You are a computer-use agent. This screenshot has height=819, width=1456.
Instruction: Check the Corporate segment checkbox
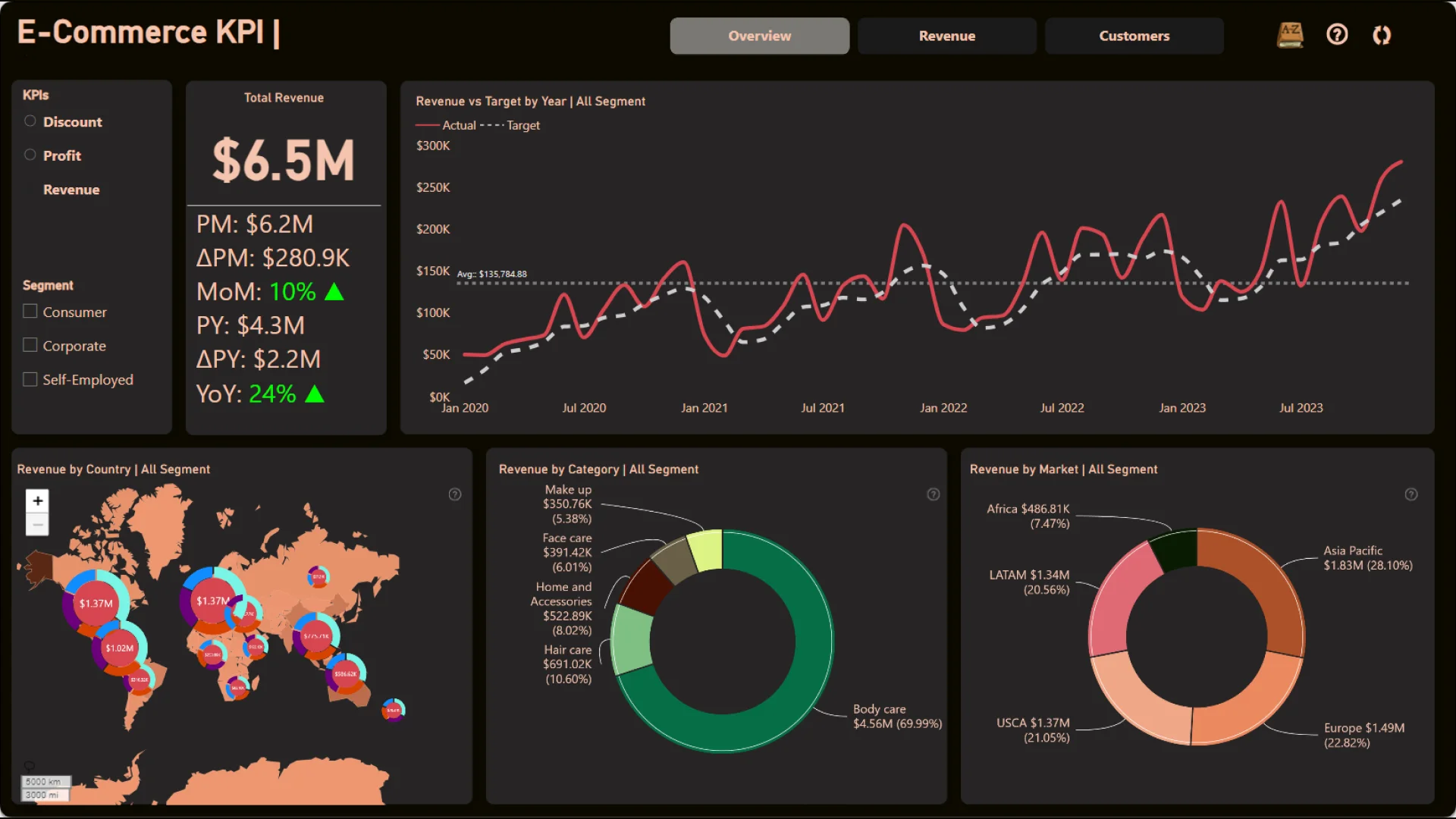30,345
